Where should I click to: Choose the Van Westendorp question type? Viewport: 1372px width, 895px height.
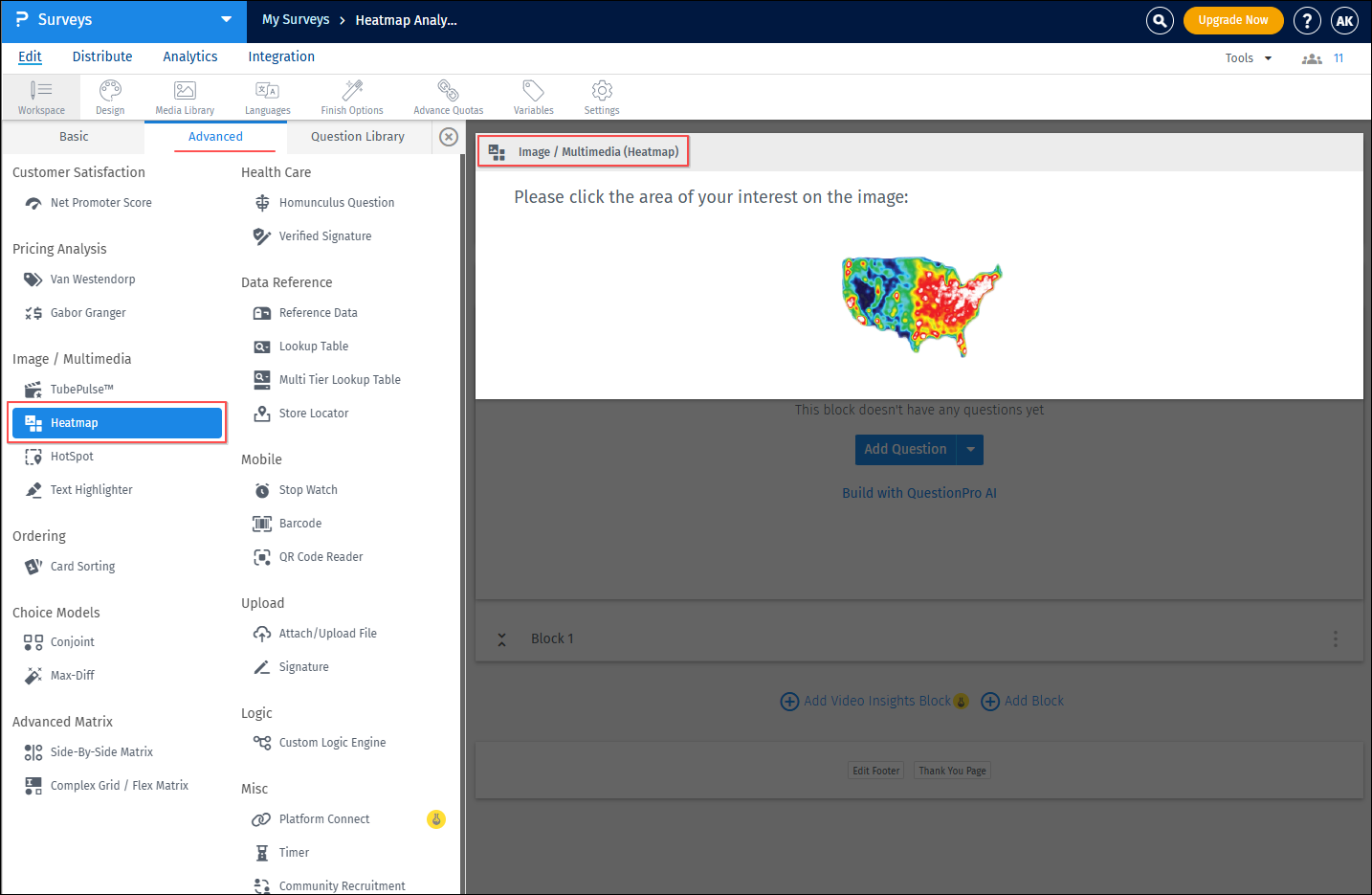[x=79, y=280]
